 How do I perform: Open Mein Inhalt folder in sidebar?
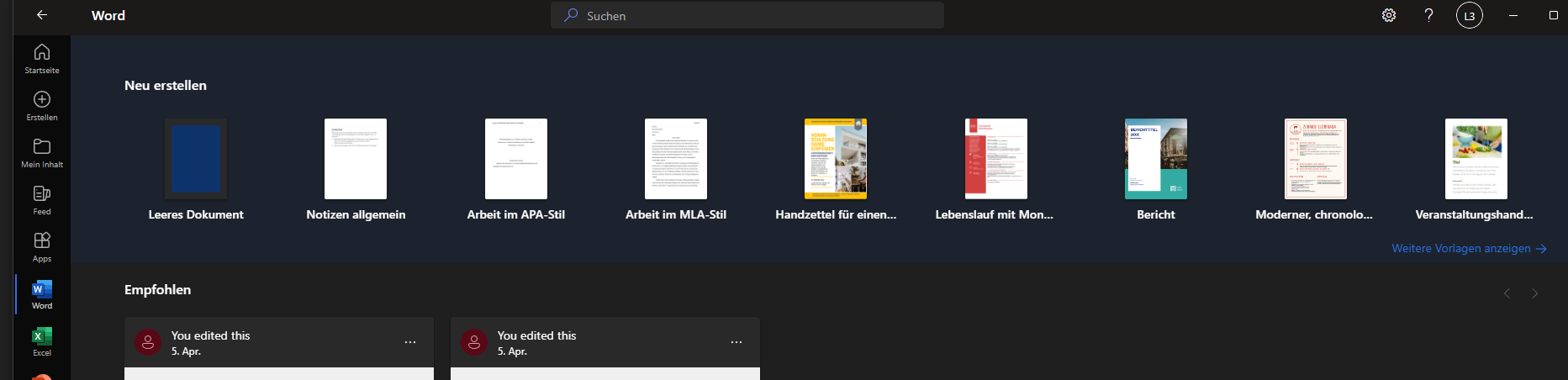42,153
